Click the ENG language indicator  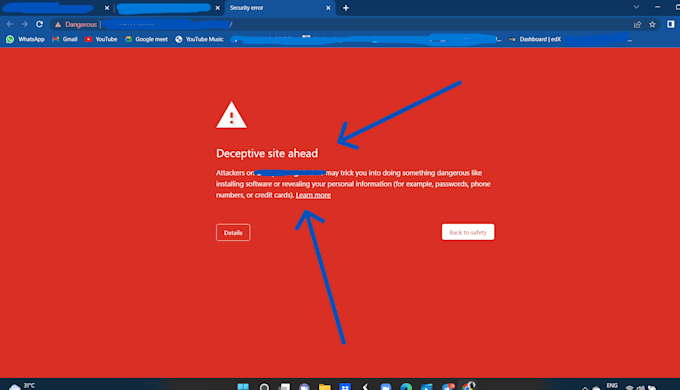pyautogui.click(x=612, y=386)
